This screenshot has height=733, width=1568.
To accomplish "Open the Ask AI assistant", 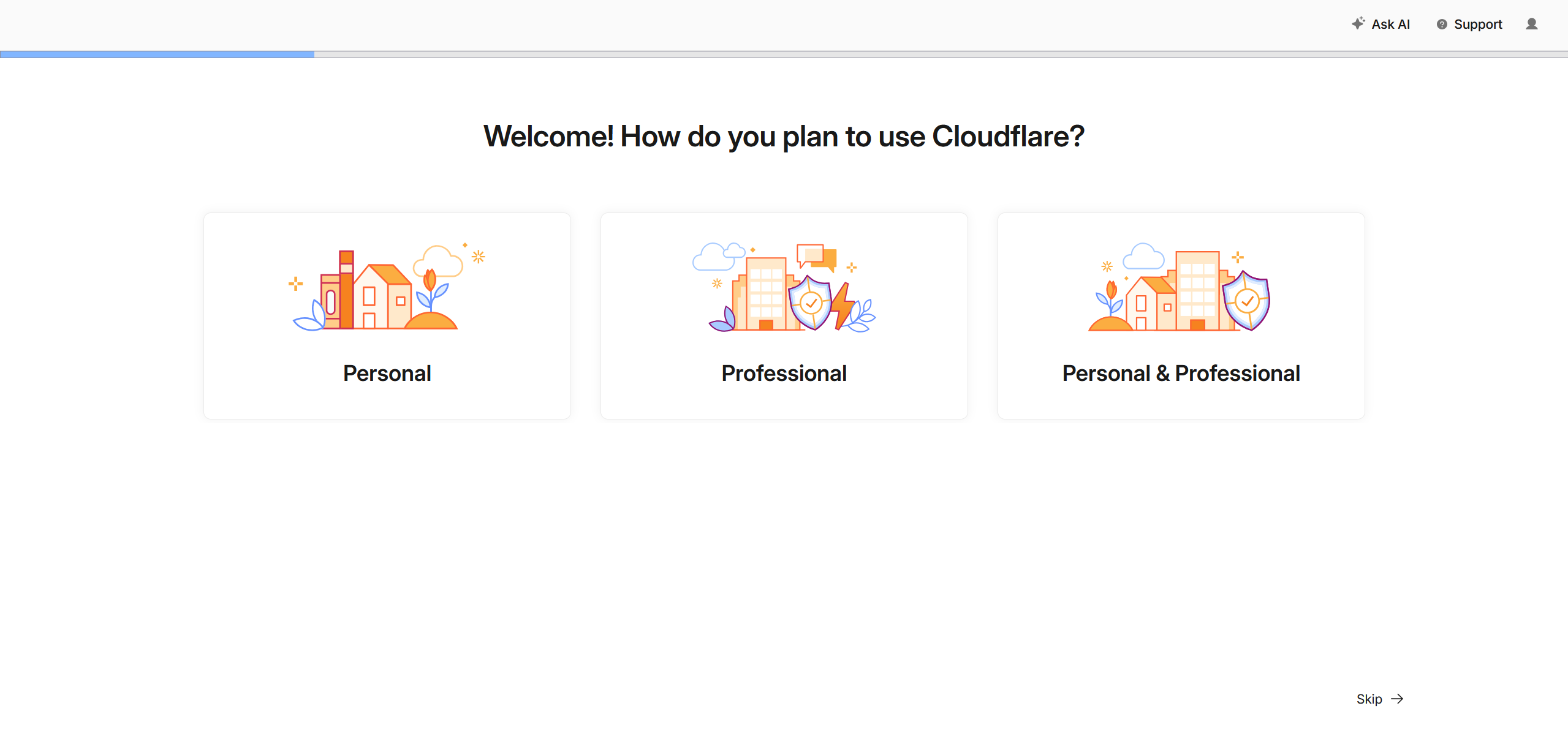I will point(1381,24).
